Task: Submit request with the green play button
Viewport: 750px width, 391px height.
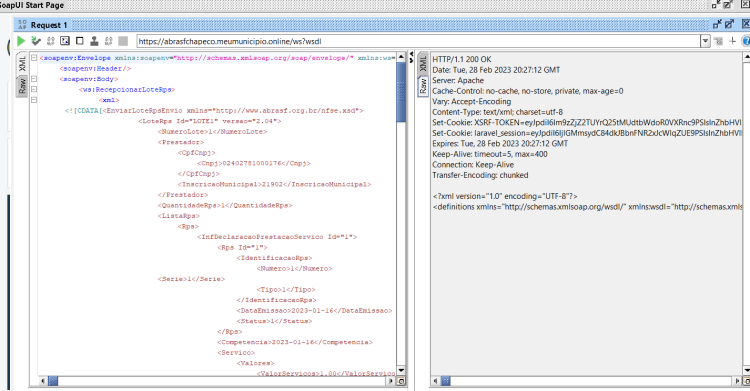Action: 21,41
